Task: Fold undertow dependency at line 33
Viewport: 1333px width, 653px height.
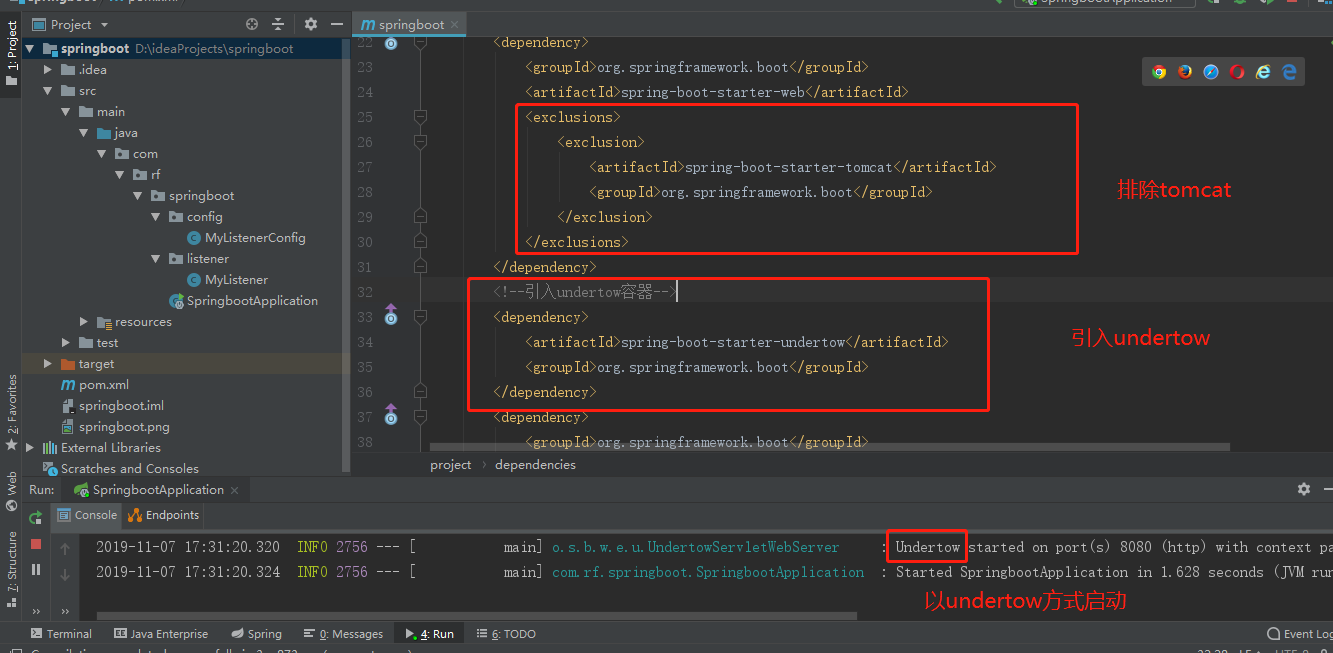Action: [x=420, y=317]
